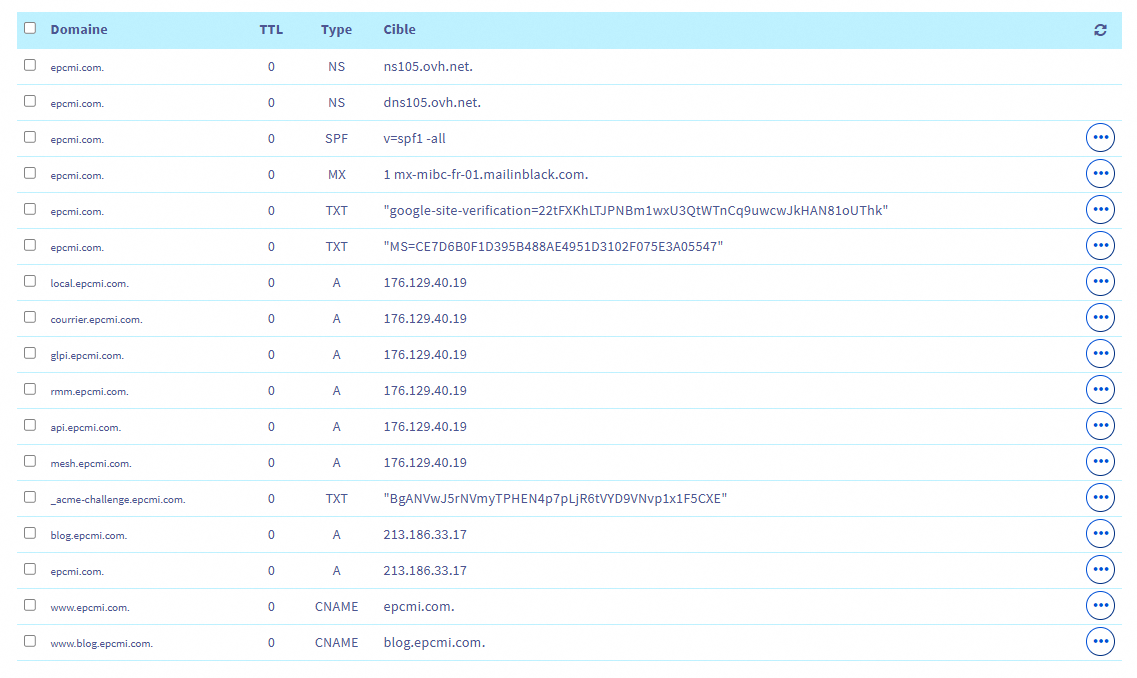Click the MS= TXT record value
The width and height of the screenshot is (1137, 678).
(553, 247)
